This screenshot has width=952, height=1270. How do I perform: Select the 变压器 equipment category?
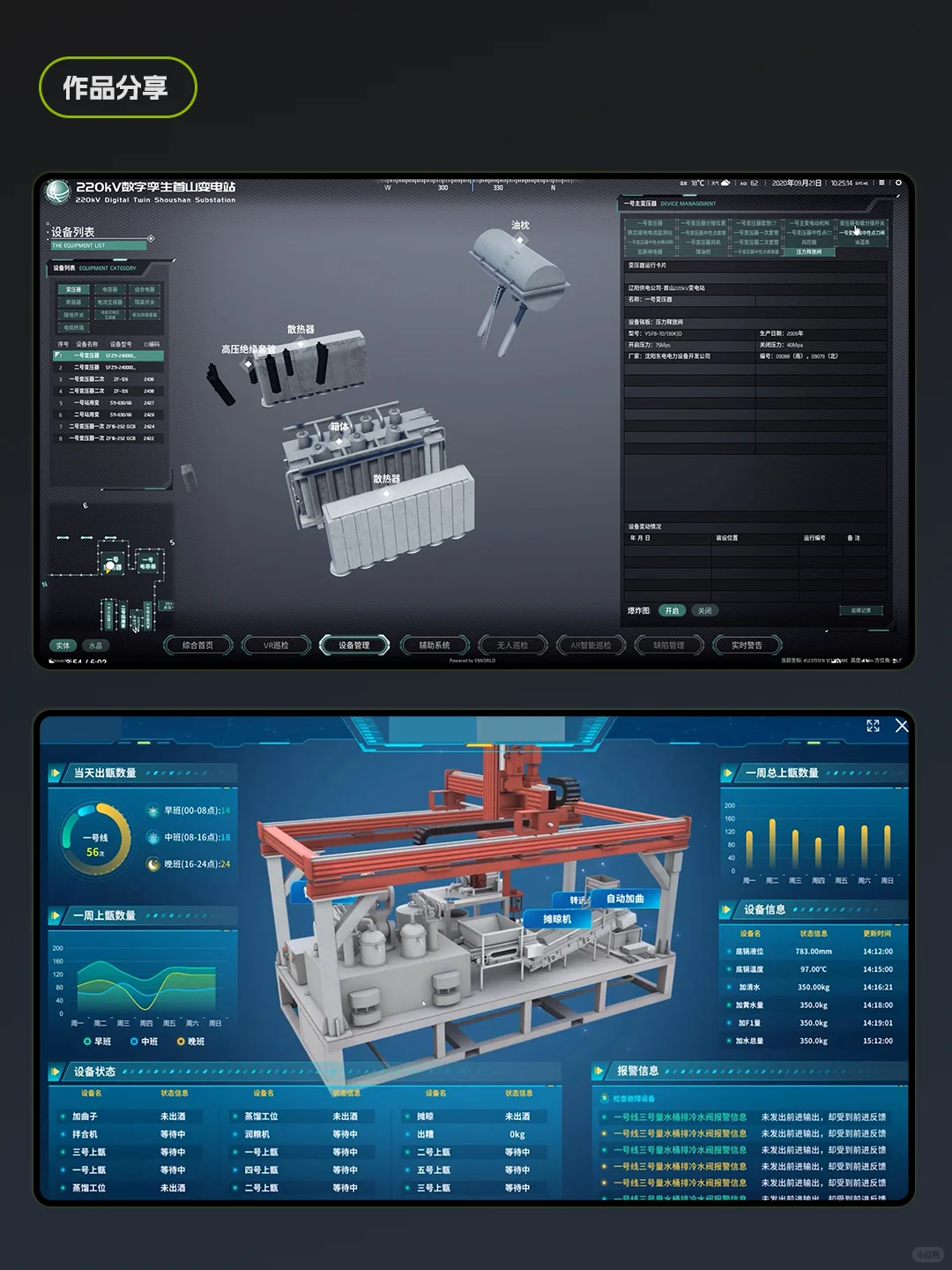click(x=74, y=289)
